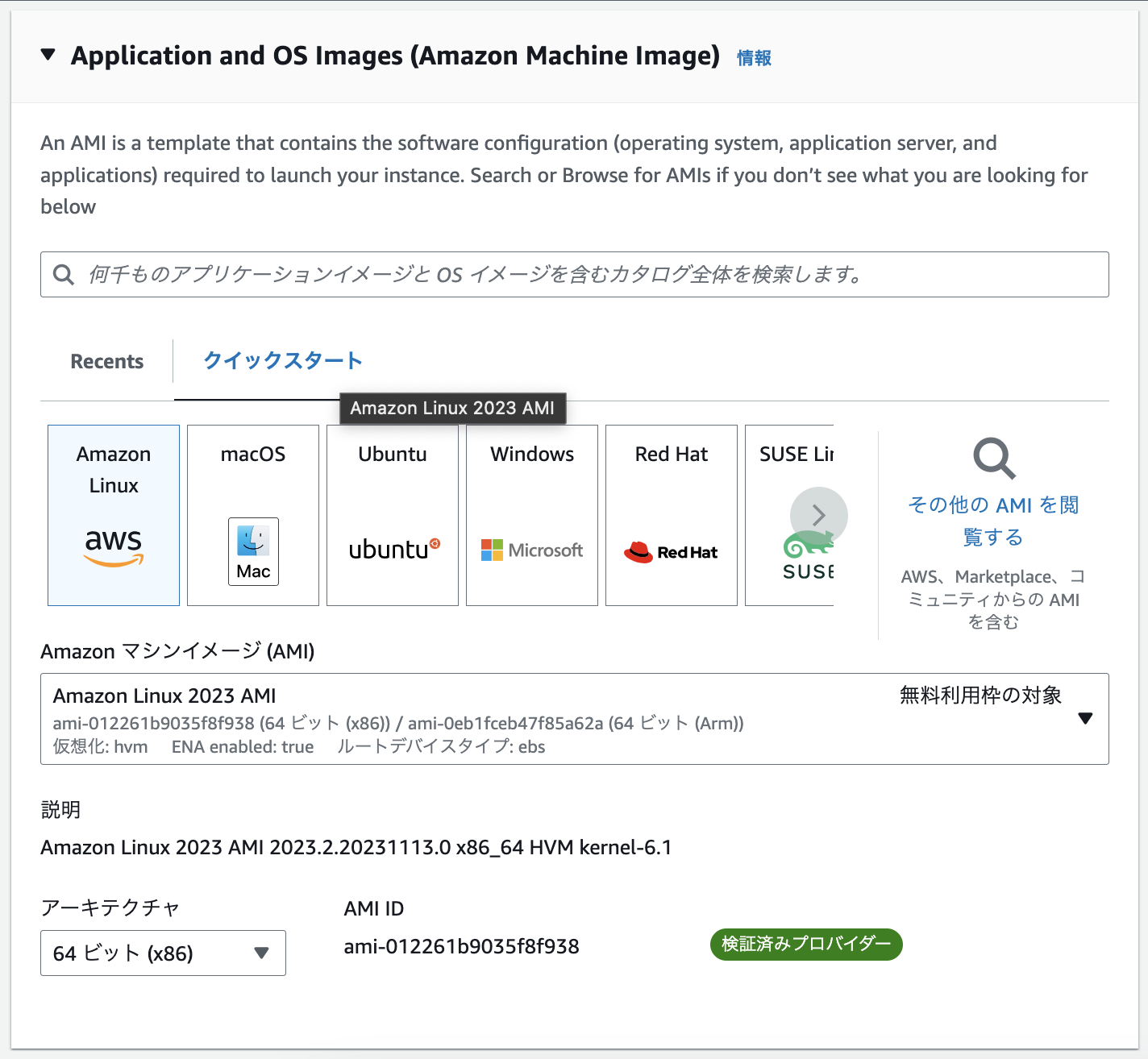
Task: Select the Amazon Linux AMI card
Action: coord(114,516)
